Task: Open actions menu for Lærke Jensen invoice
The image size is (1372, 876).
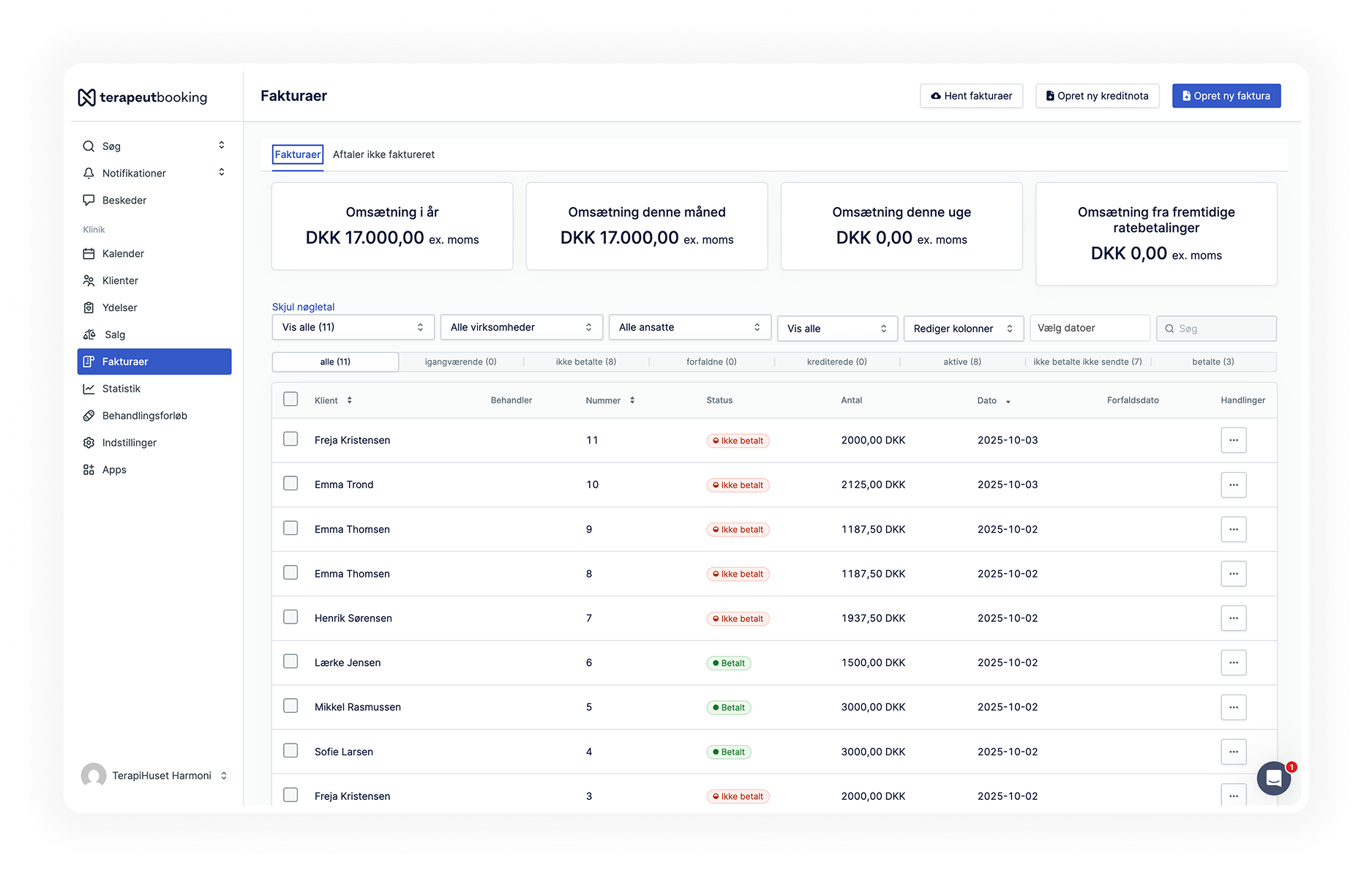Action: pos(1234,662)
